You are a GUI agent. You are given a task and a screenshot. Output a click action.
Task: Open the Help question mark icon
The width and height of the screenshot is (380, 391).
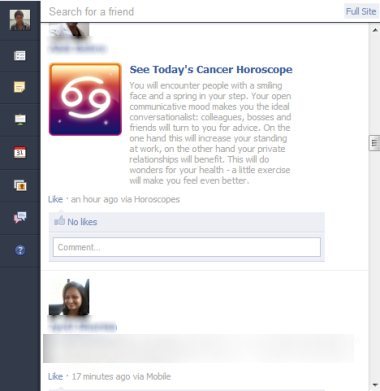[x=20, y=250]
